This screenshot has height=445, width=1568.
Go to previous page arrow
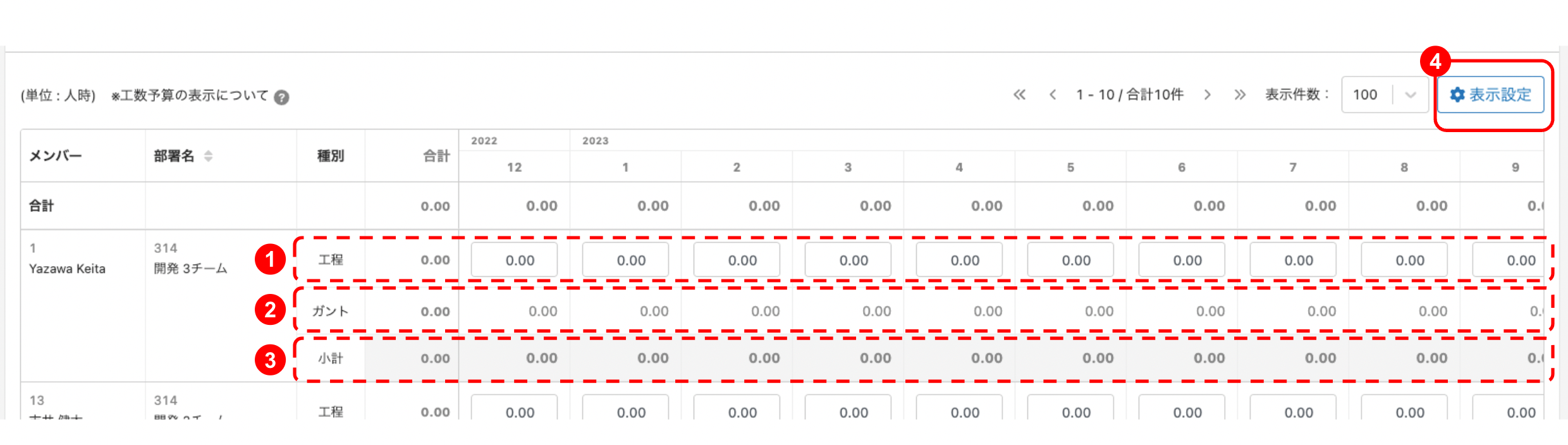click(x=1053, y=95)
